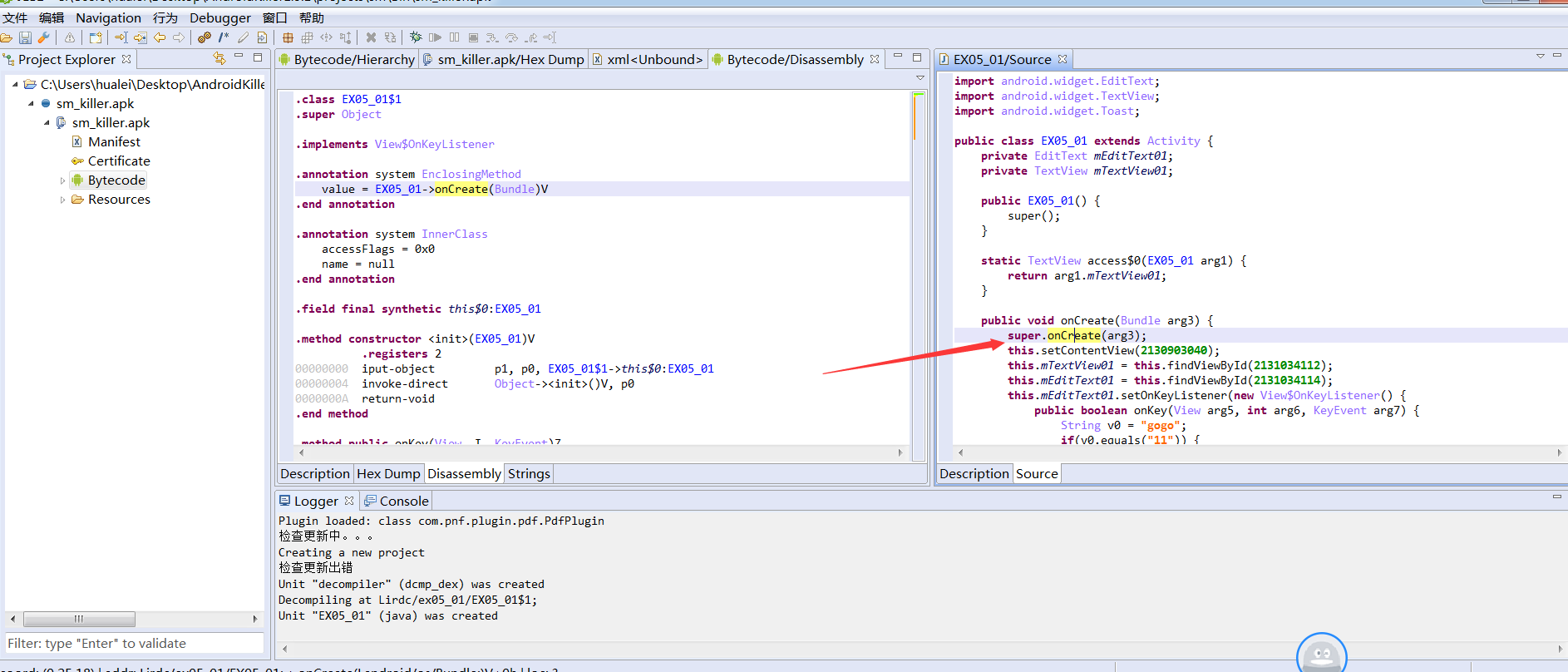Close the EX05_01/Source tab

pos(1062,59)
